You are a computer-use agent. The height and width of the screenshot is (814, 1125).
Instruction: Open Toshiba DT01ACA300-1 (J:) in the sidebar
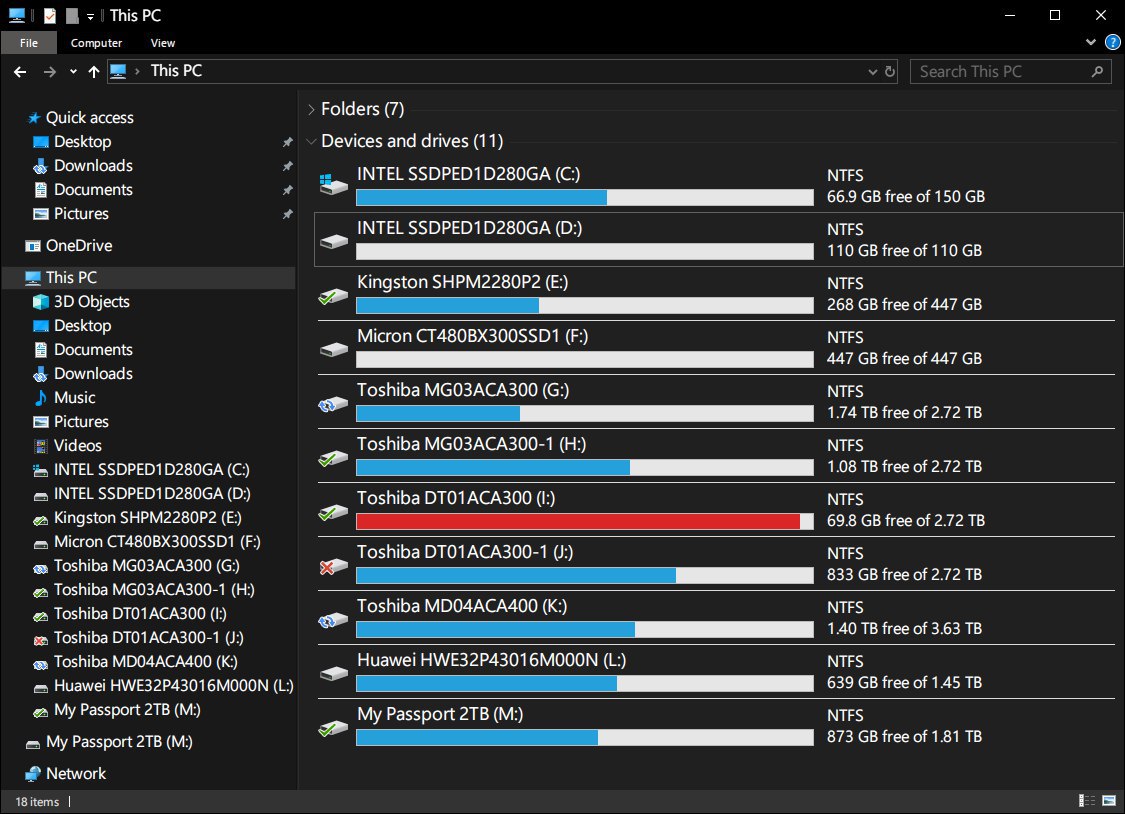[x=149, y=638]
